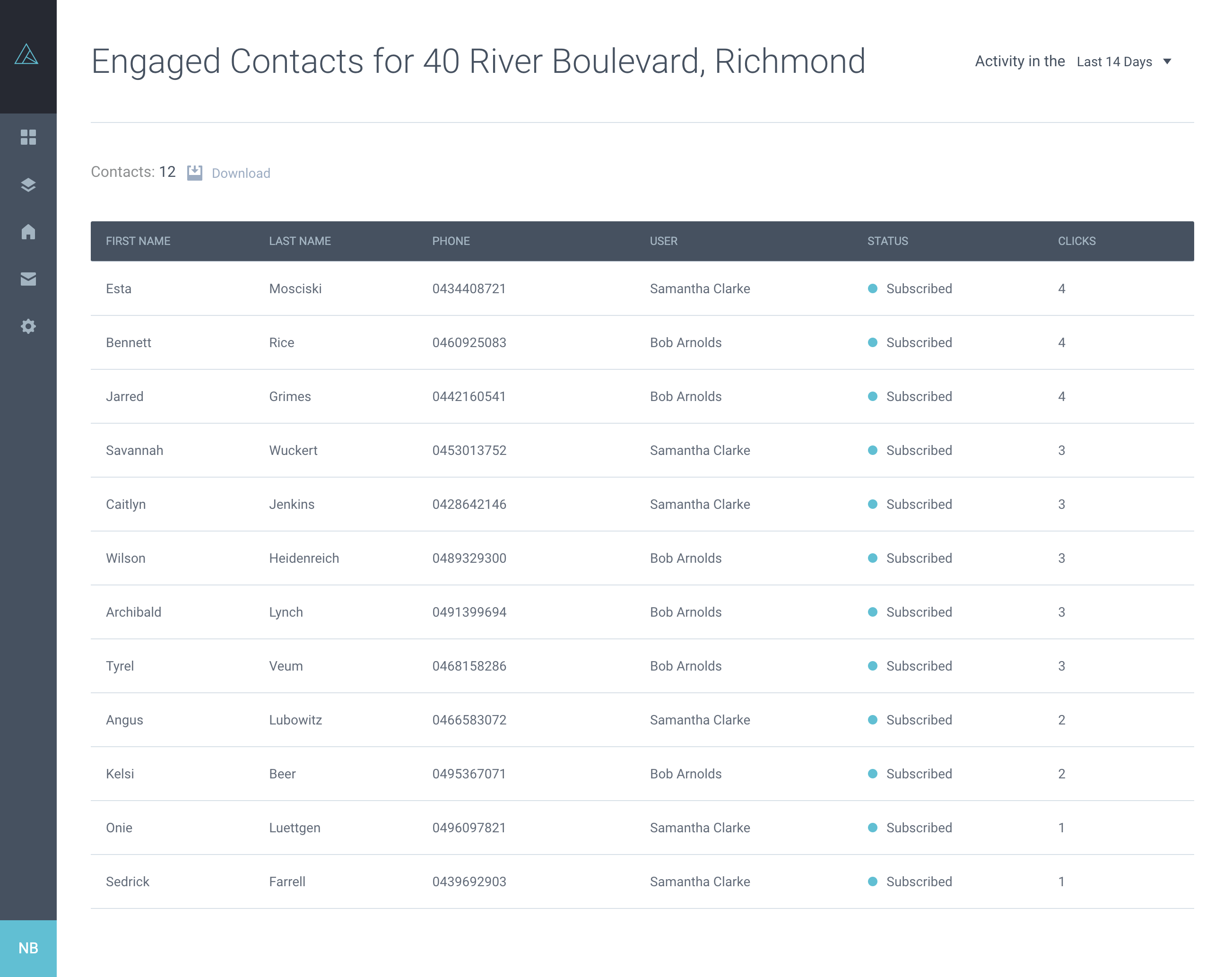Sort by FIRST NAME column header
The image size is (1232, 977).
click(x=138, y=241)
